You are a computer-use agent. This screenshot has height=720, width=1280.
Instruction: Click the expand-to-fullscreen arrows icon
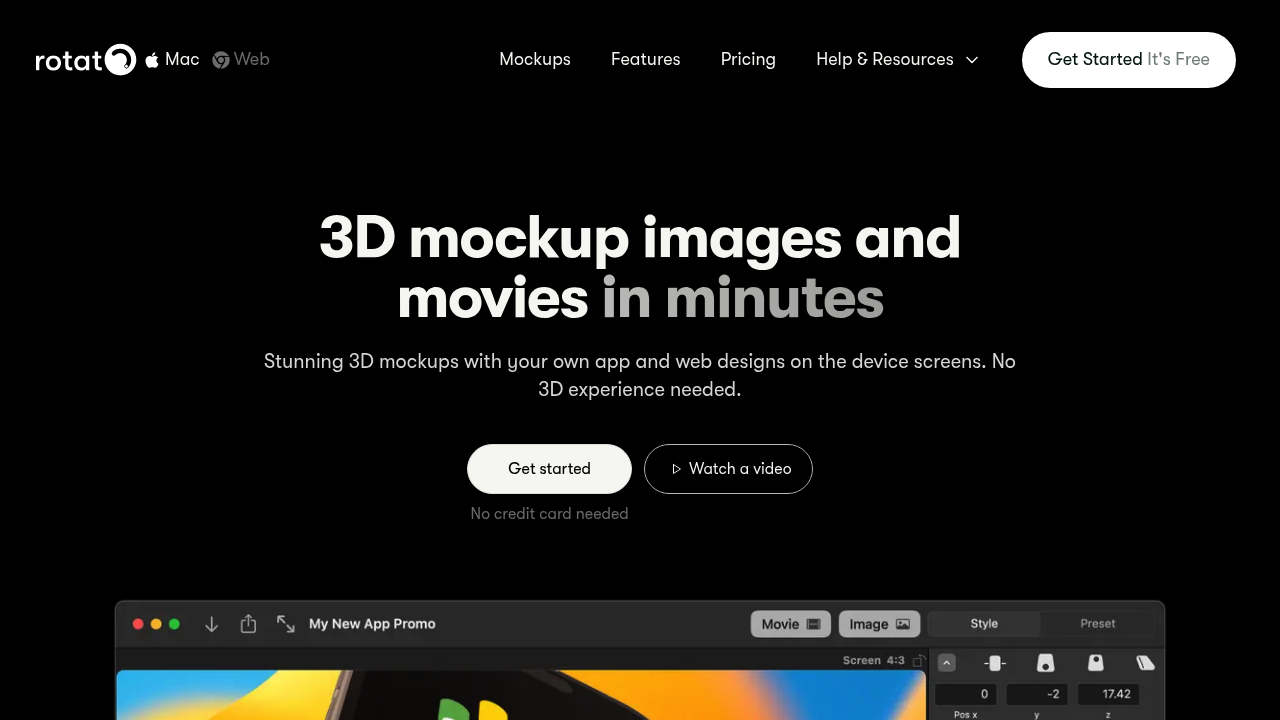[x=286, y=624]
